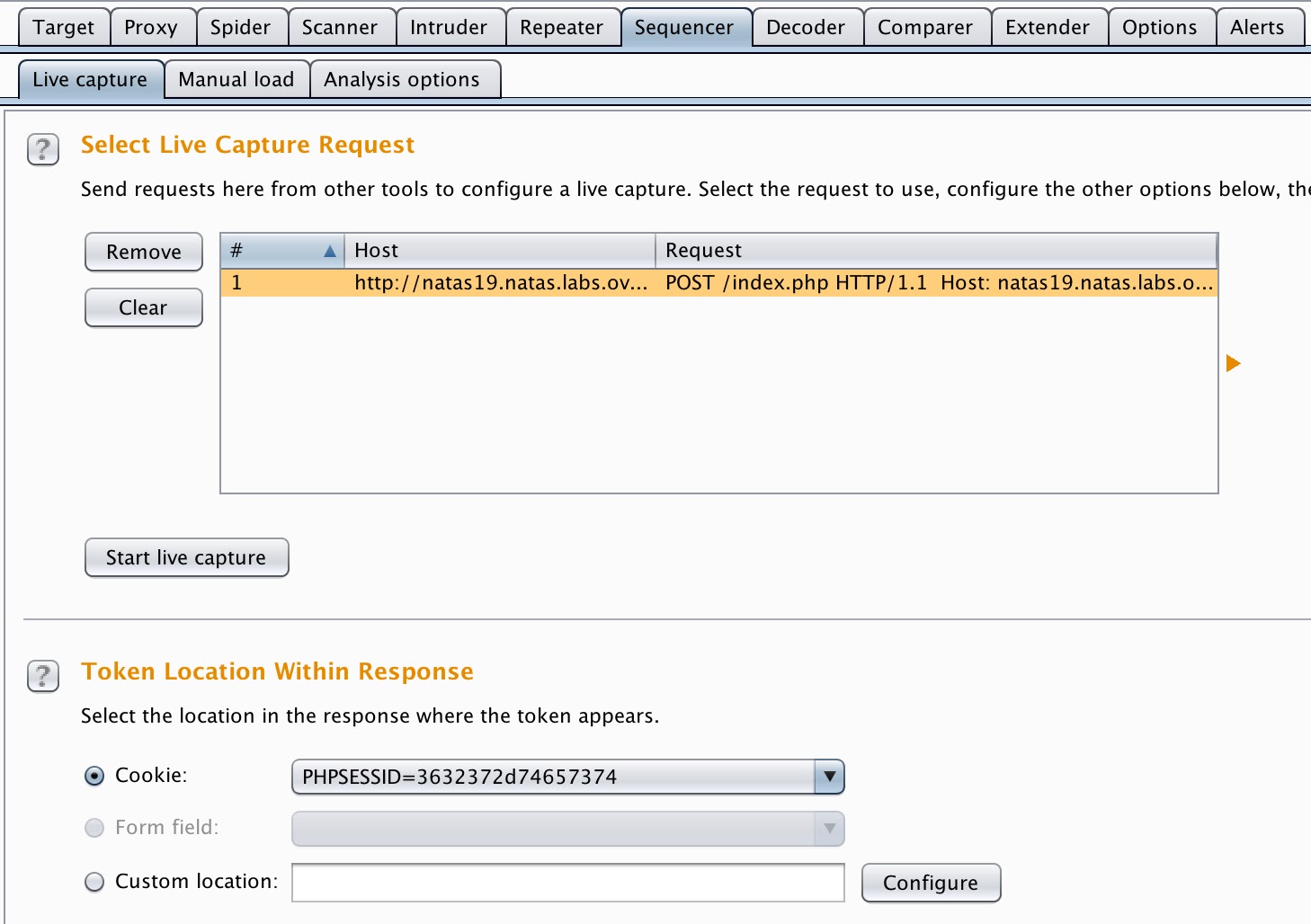
Task: Select the natas19 request row in the table
Action: (x=629, y=282)
